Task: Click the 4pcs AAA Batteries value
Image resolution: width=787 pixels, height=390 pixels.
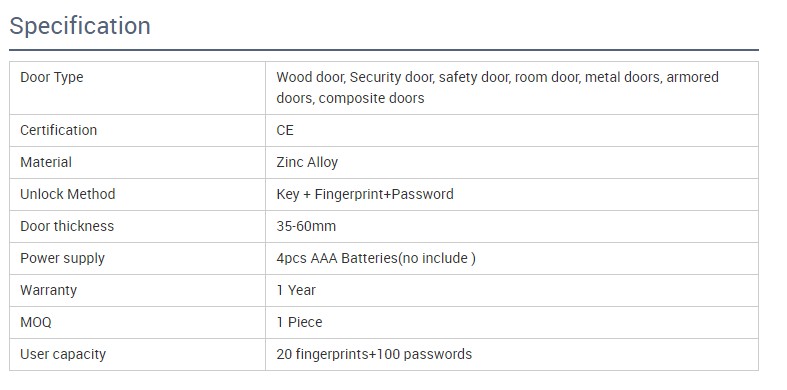Action: point(376,258)
